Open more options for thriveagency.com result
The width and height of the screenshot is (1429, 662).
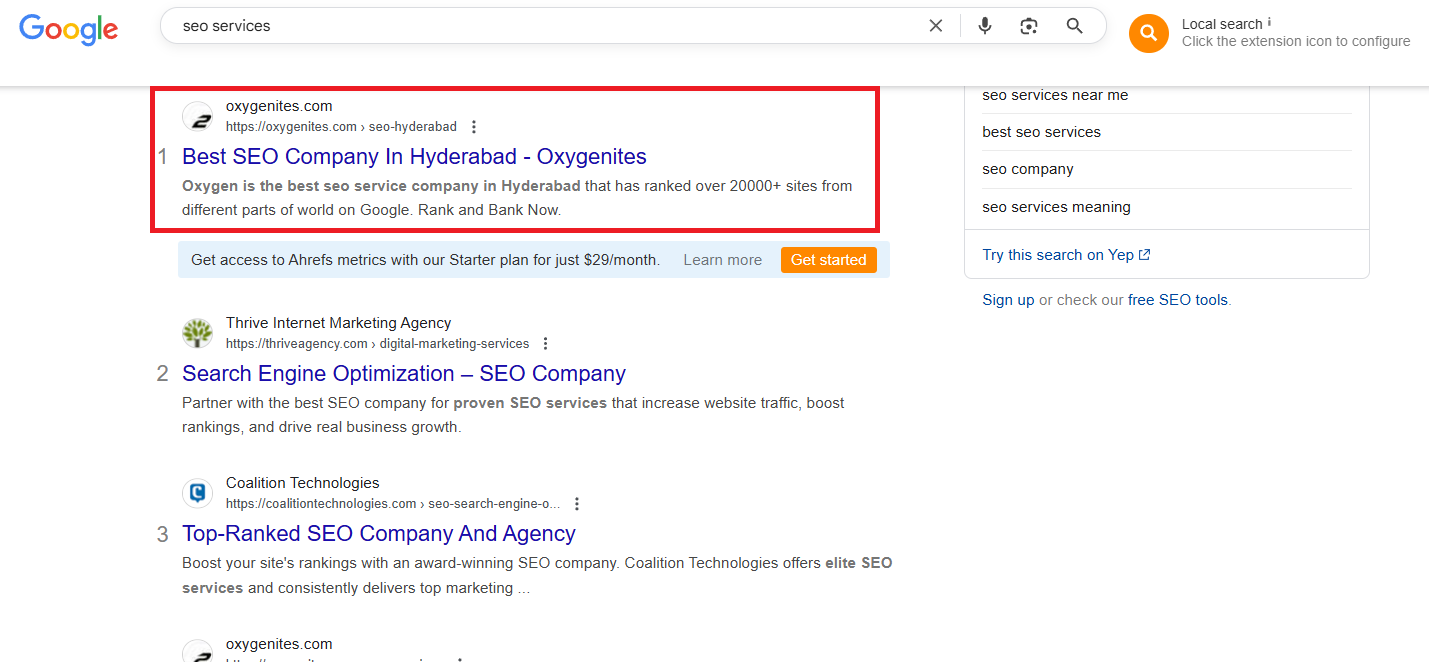(546, 344)
